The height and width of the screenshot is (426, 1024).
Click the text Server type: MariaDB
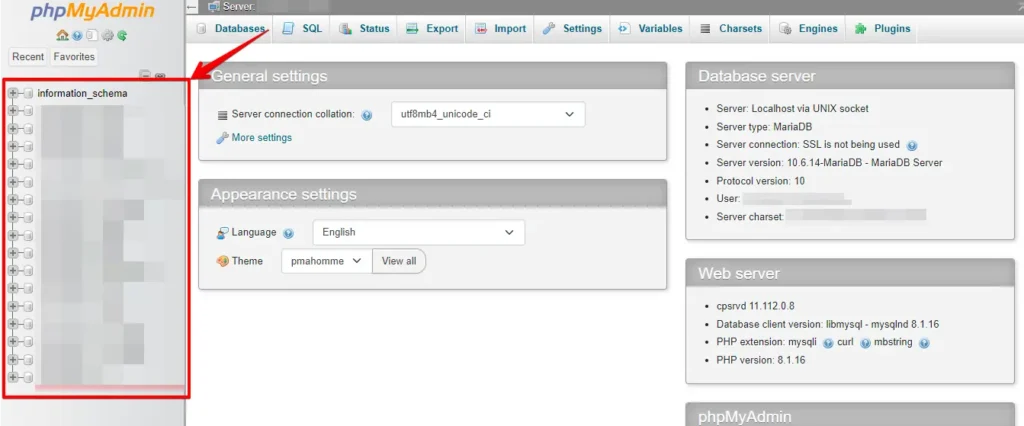(x=764, y=127)
